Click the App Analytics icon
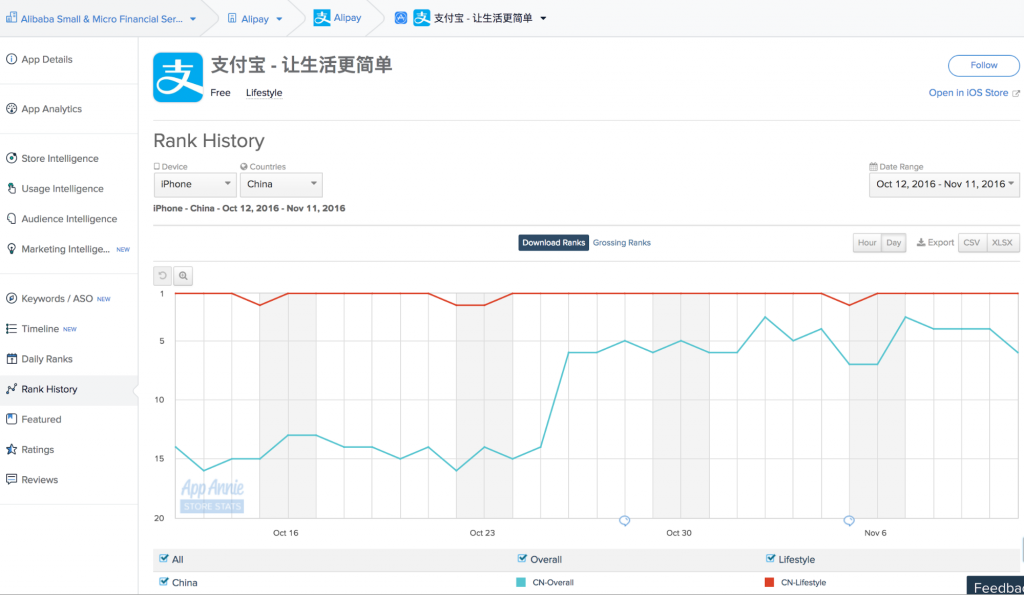The height and width of the screenshot is (595, 1024). pyautogui.click(x=11, y=108)
